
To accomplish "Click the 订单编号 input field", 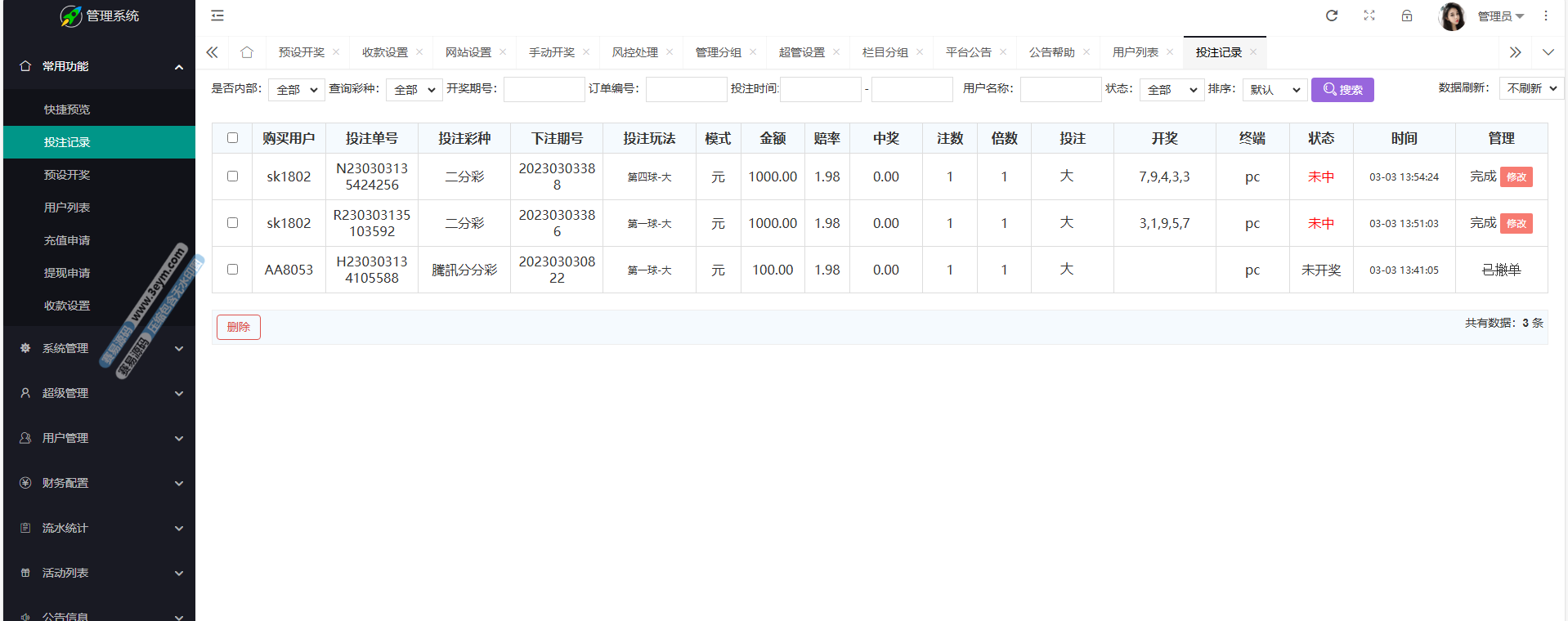I will click(x=686, y=90).
